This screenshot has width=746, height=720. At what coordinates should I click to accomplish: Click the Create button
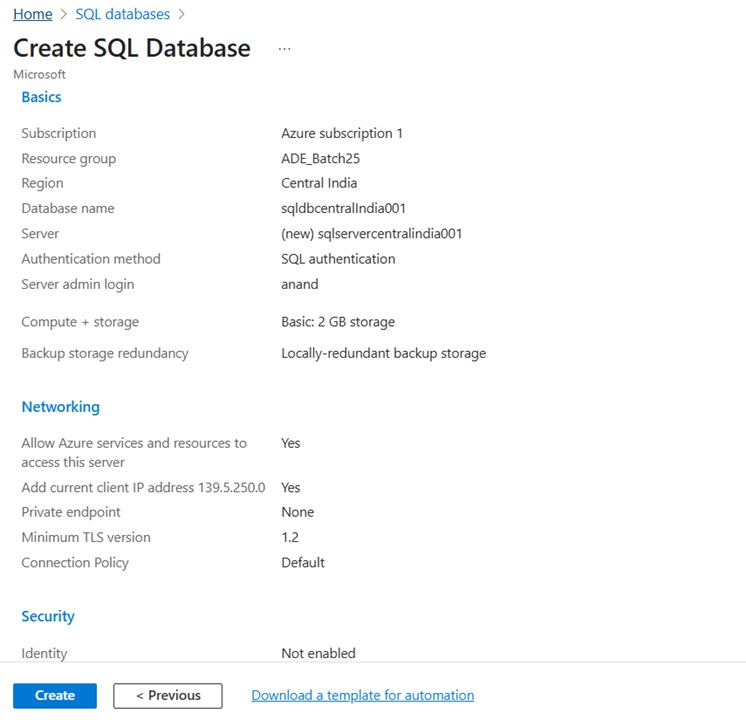(x=55, y=695)
